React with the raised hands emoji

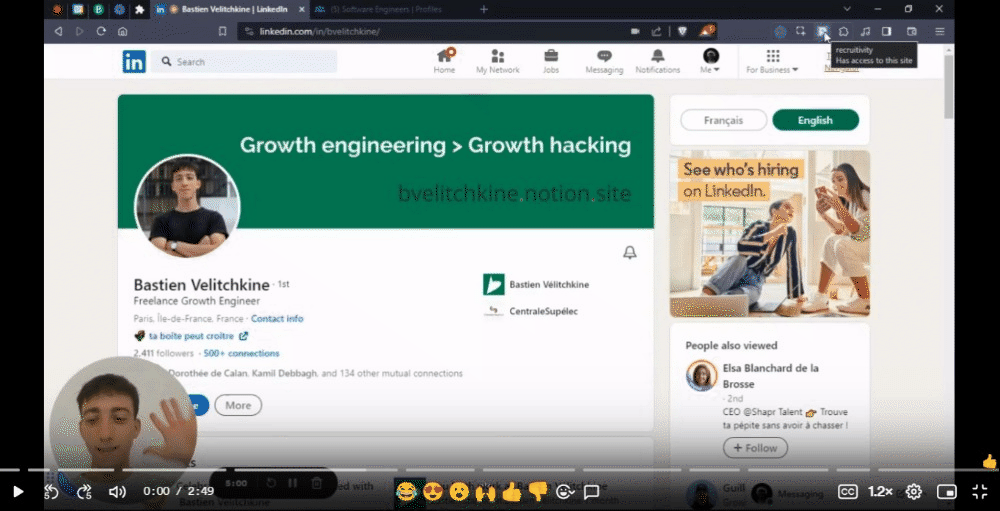pos(485,491)
